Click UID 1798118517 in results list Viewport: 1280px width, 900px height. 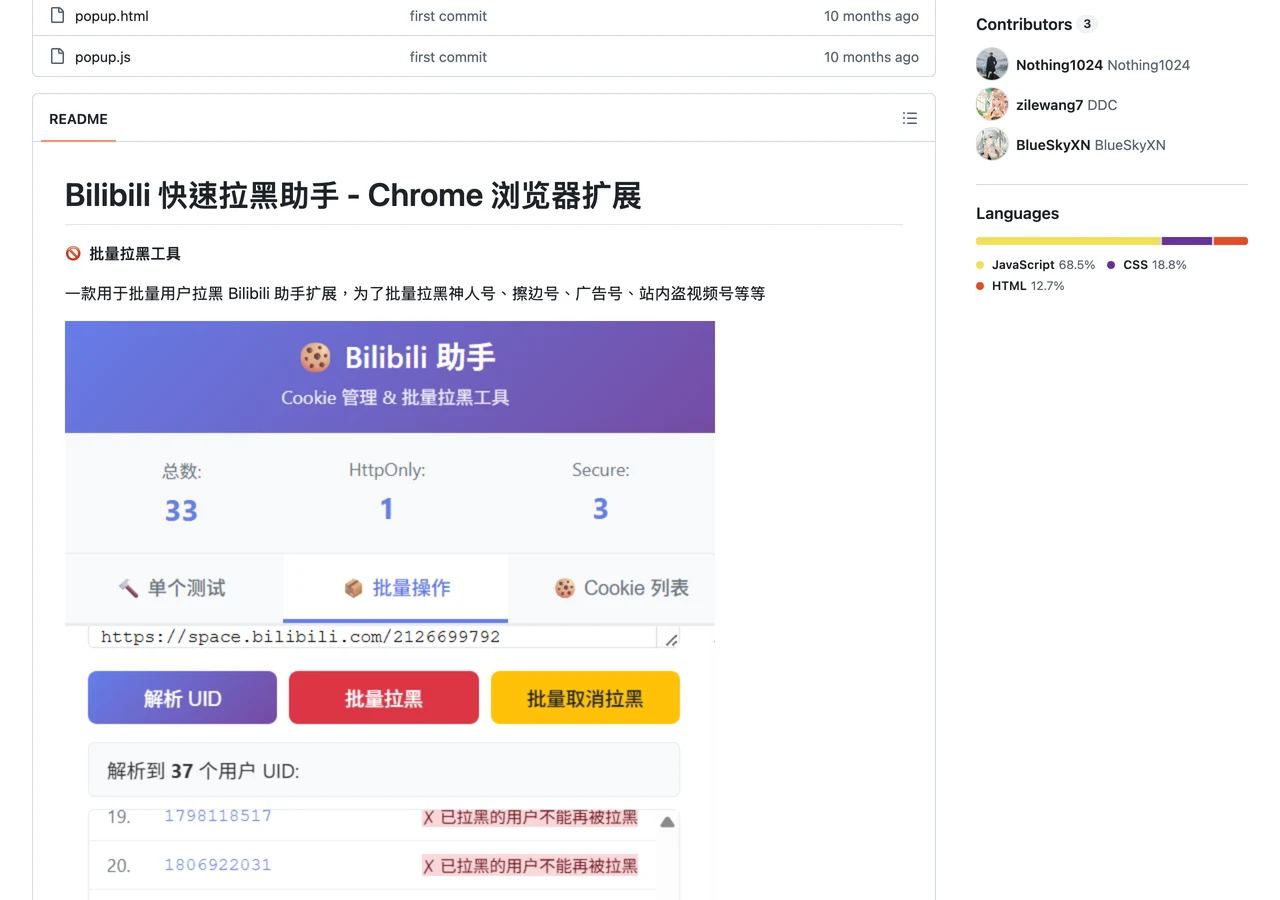pos(218,816)
